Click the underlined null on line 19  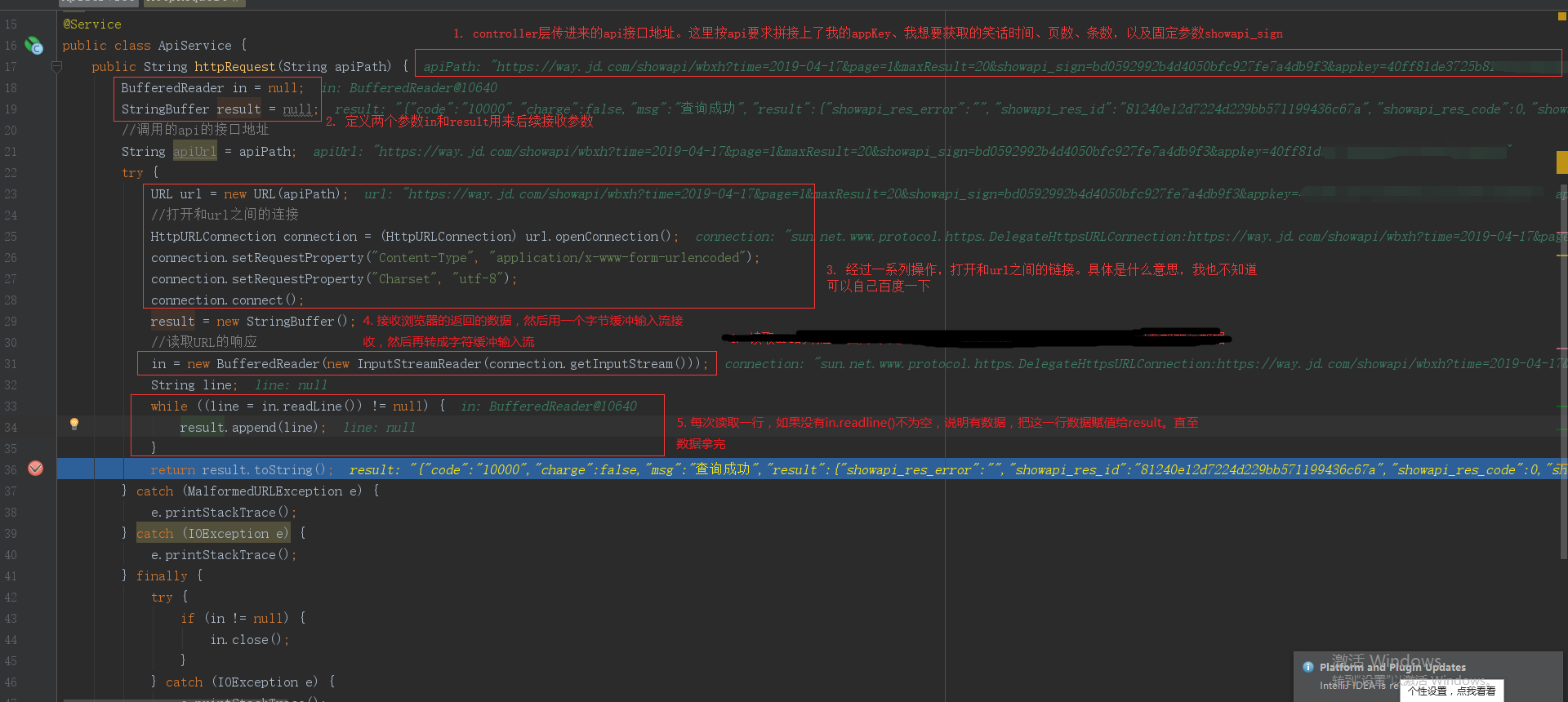tap(298, 109)
